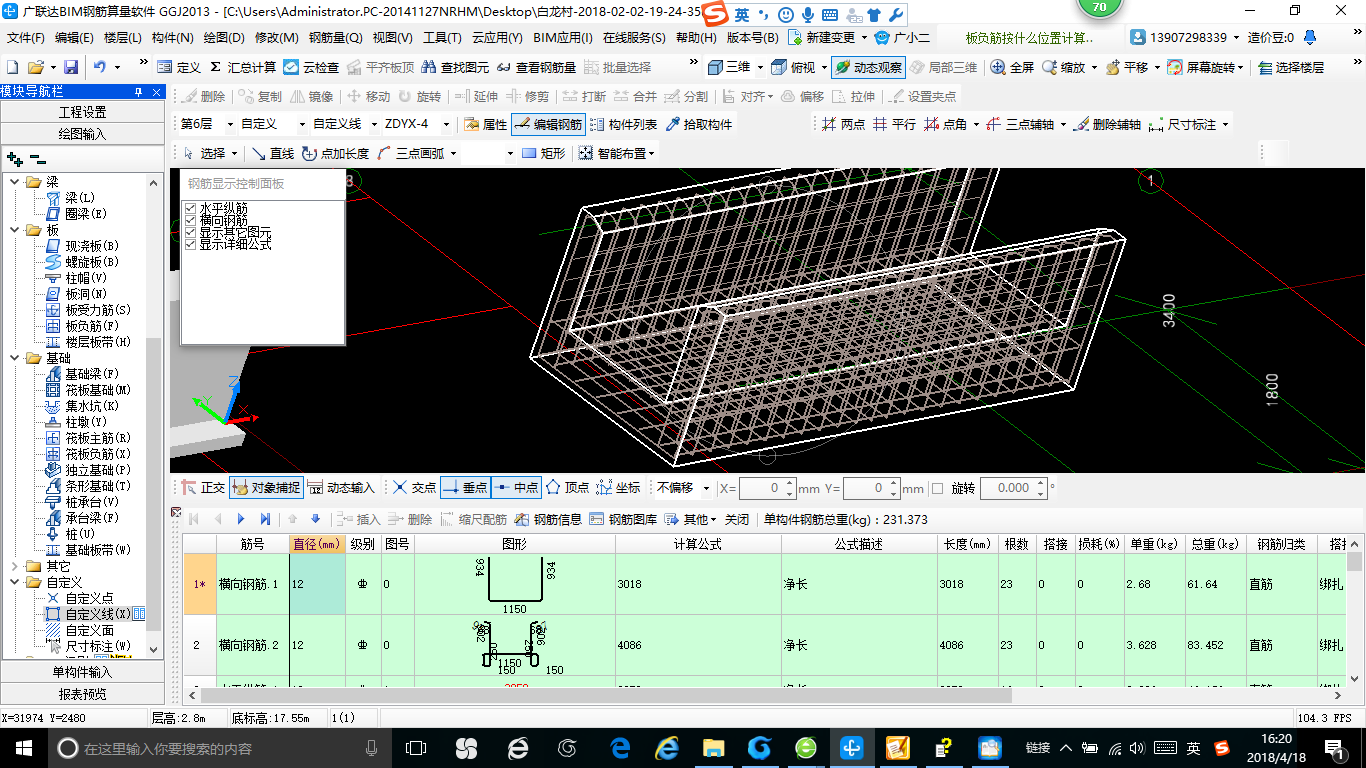Open the BIM应用(I) menu
Screen dimensions: 1366x768
pyautogui.click(x=563, y=38)
